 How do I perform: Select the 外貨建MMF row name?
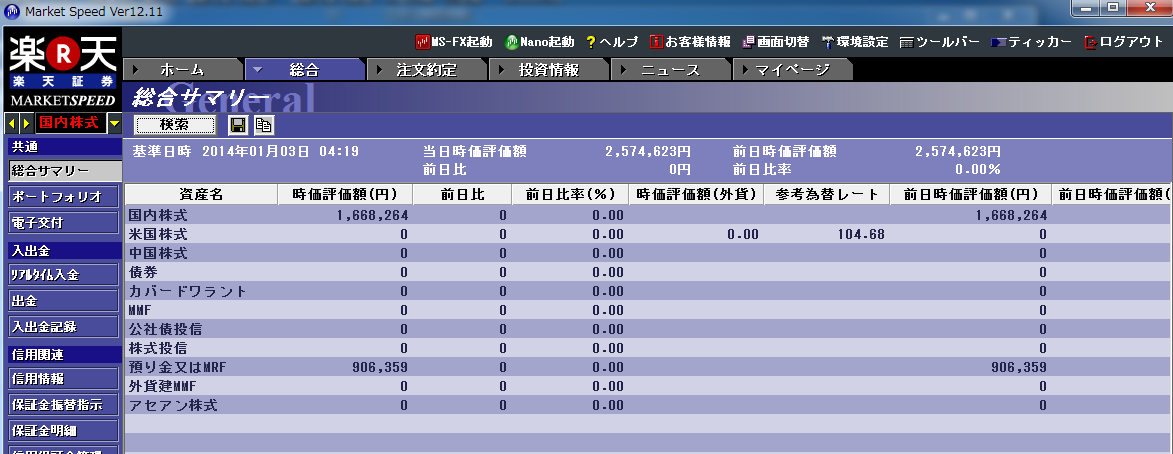162,387
